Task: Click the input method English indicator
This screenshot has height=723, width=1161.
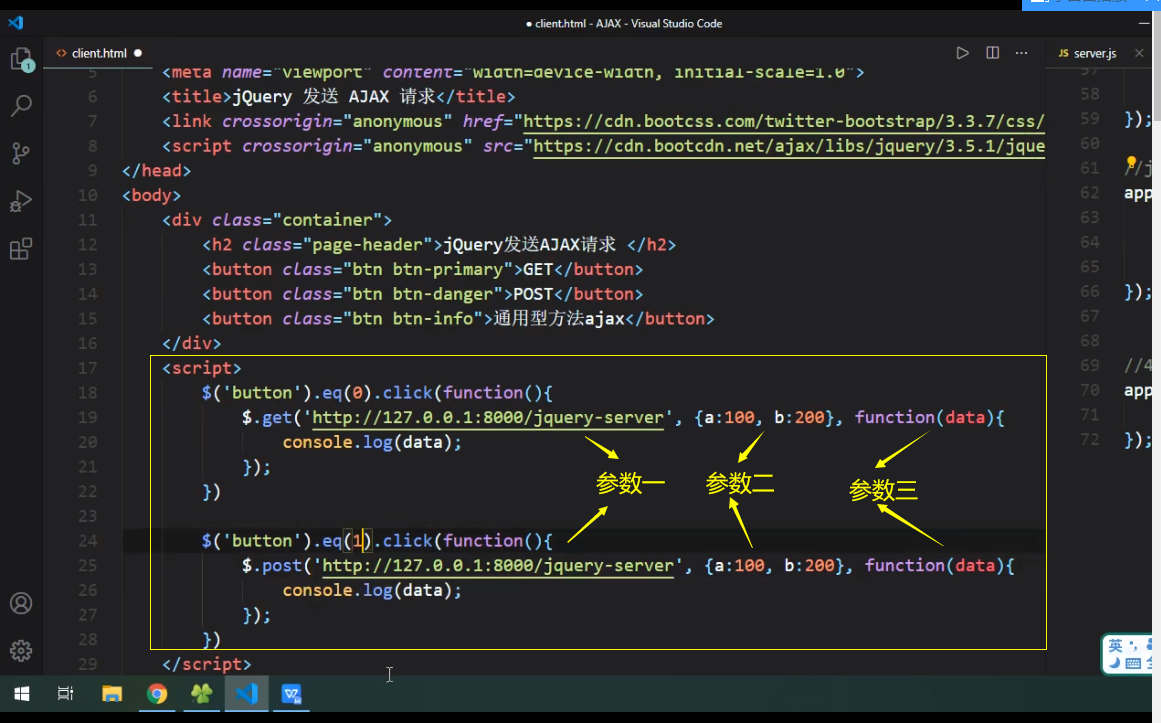Action: coord(1115,646)
